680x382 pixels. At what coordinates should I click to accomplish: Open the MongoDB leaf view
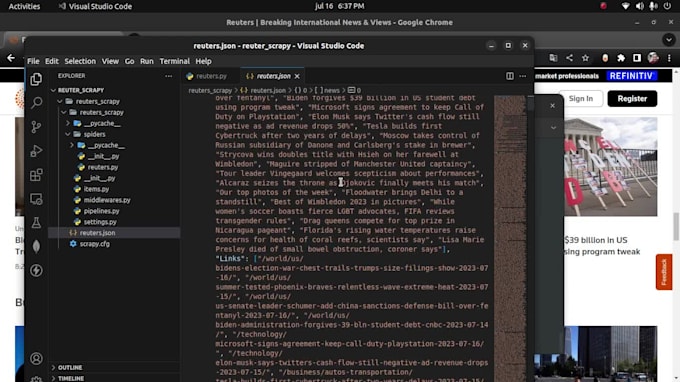(36, 246)
